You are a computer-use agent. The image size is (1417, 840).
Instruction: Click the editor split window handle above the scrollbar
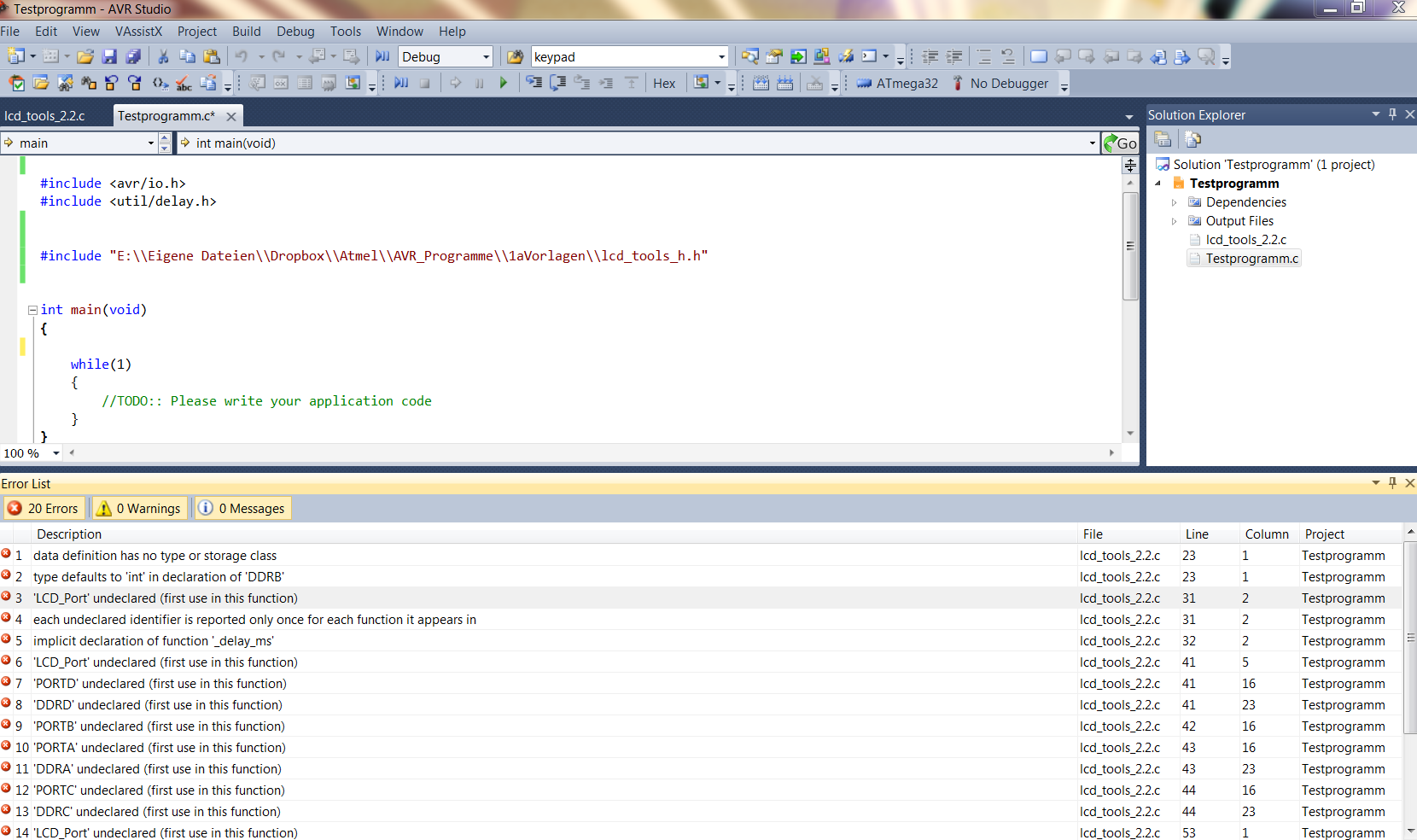(x=1130, y=165)
